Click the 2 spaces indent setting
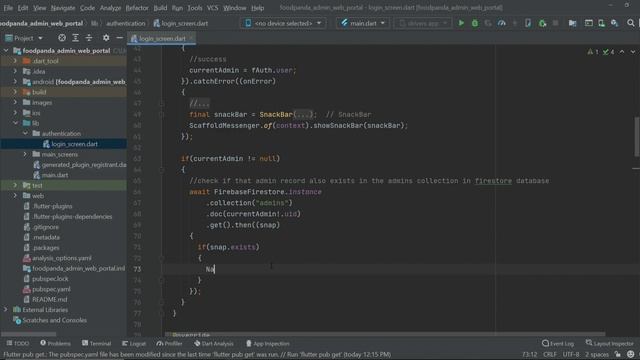 pyautogui.click(x=597, y=354)
